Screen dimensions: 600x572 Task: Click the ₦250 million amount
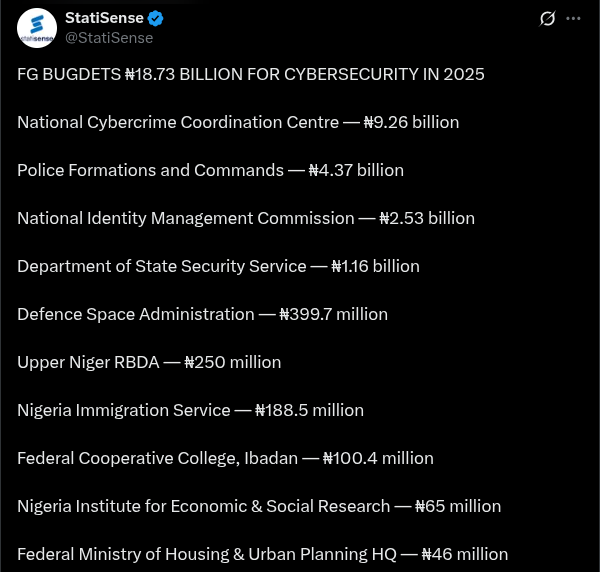tap(233, 362)
